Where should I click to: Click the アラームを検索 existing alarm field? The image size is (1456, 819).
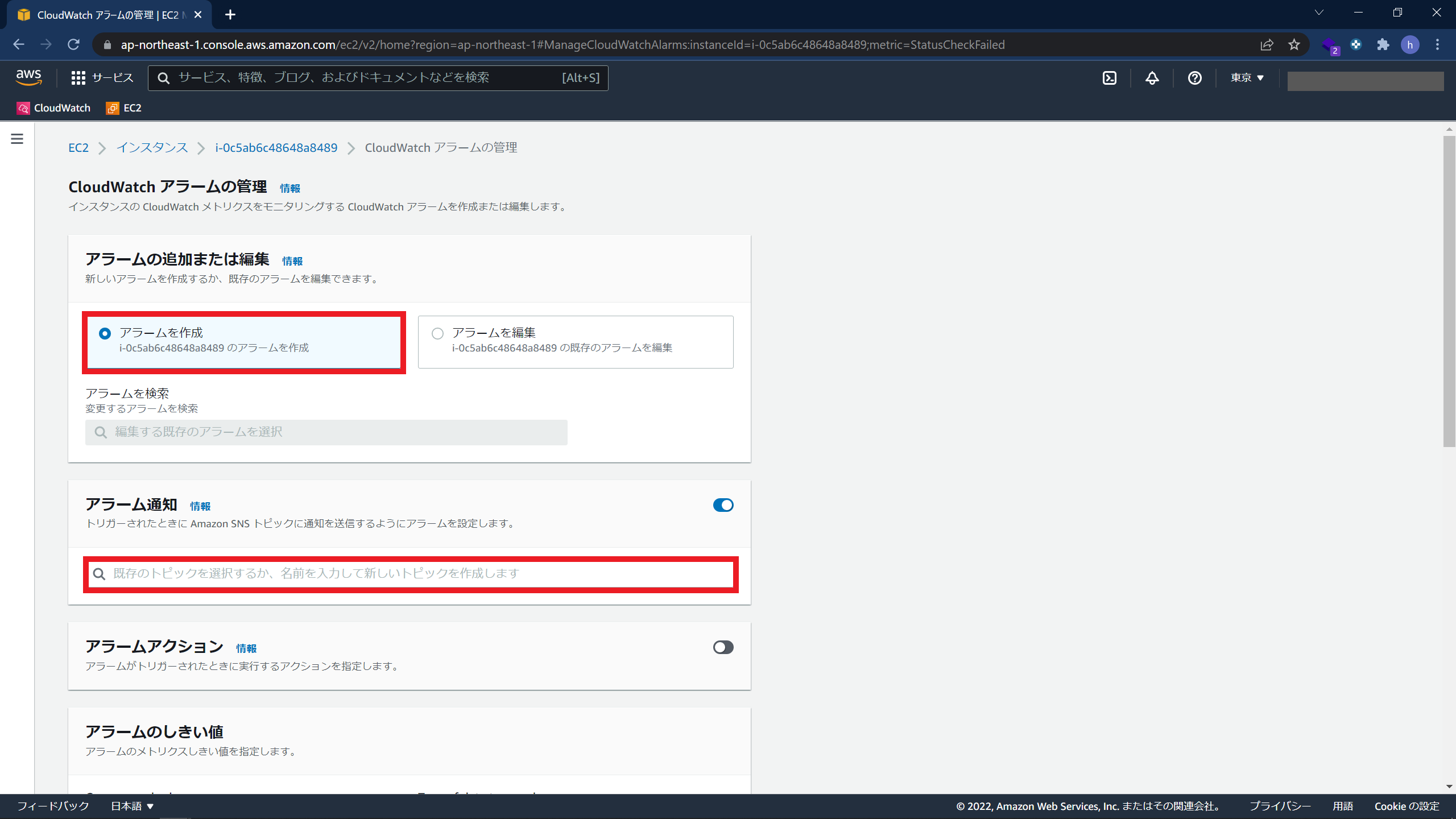click(326, 432)
